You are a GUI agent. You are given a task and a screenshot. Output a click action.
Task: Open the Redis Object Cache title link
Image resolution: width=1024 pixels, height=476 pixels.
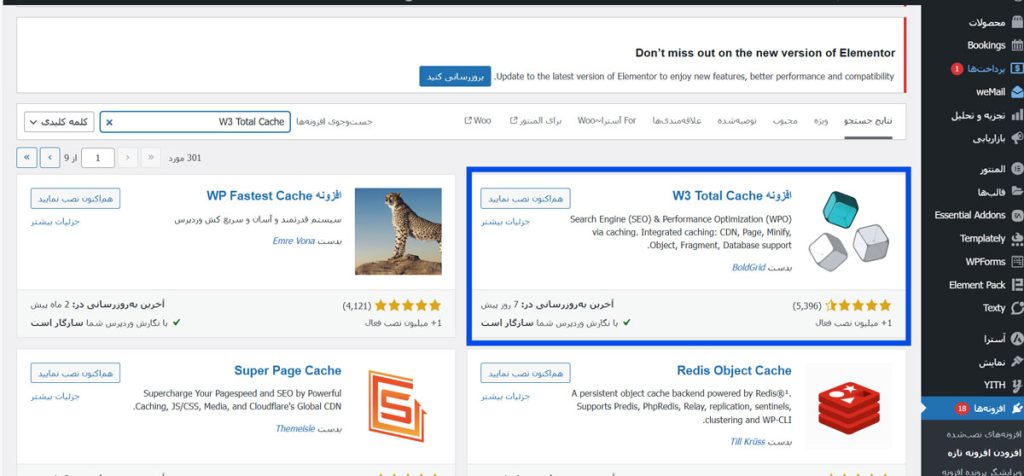(734, 371)
